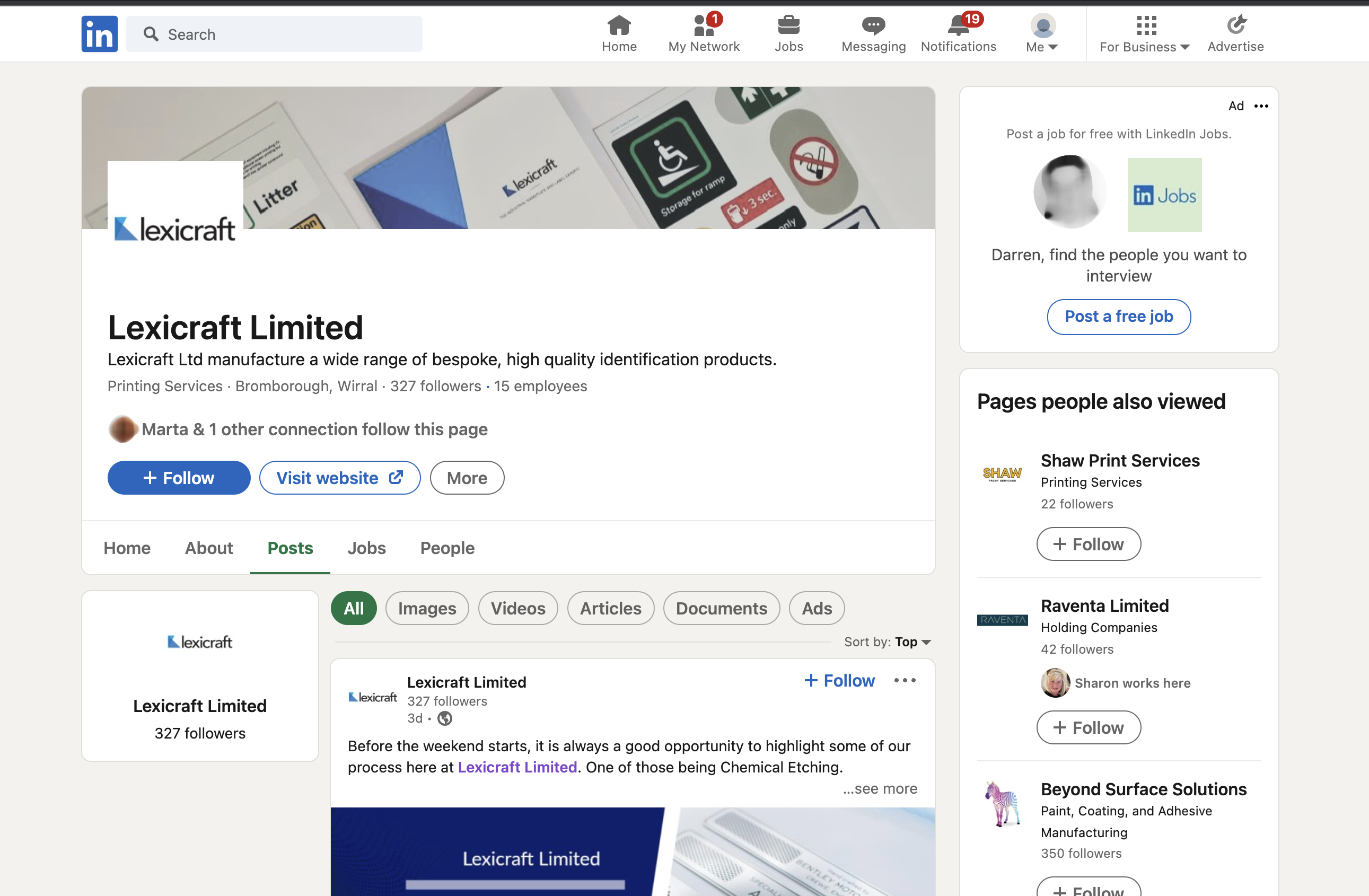Open the For Business dropdown
1369x896 pixels.
(x=1144, y=33)
